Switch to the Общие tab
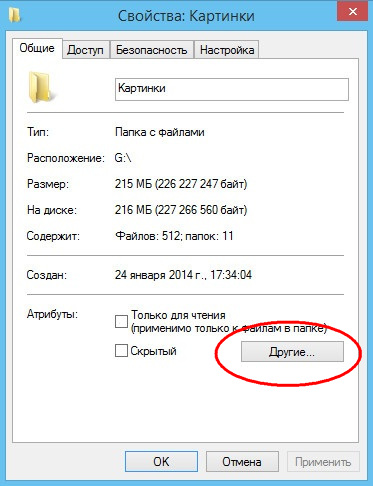The image size is (373, 486). (37, 48)
